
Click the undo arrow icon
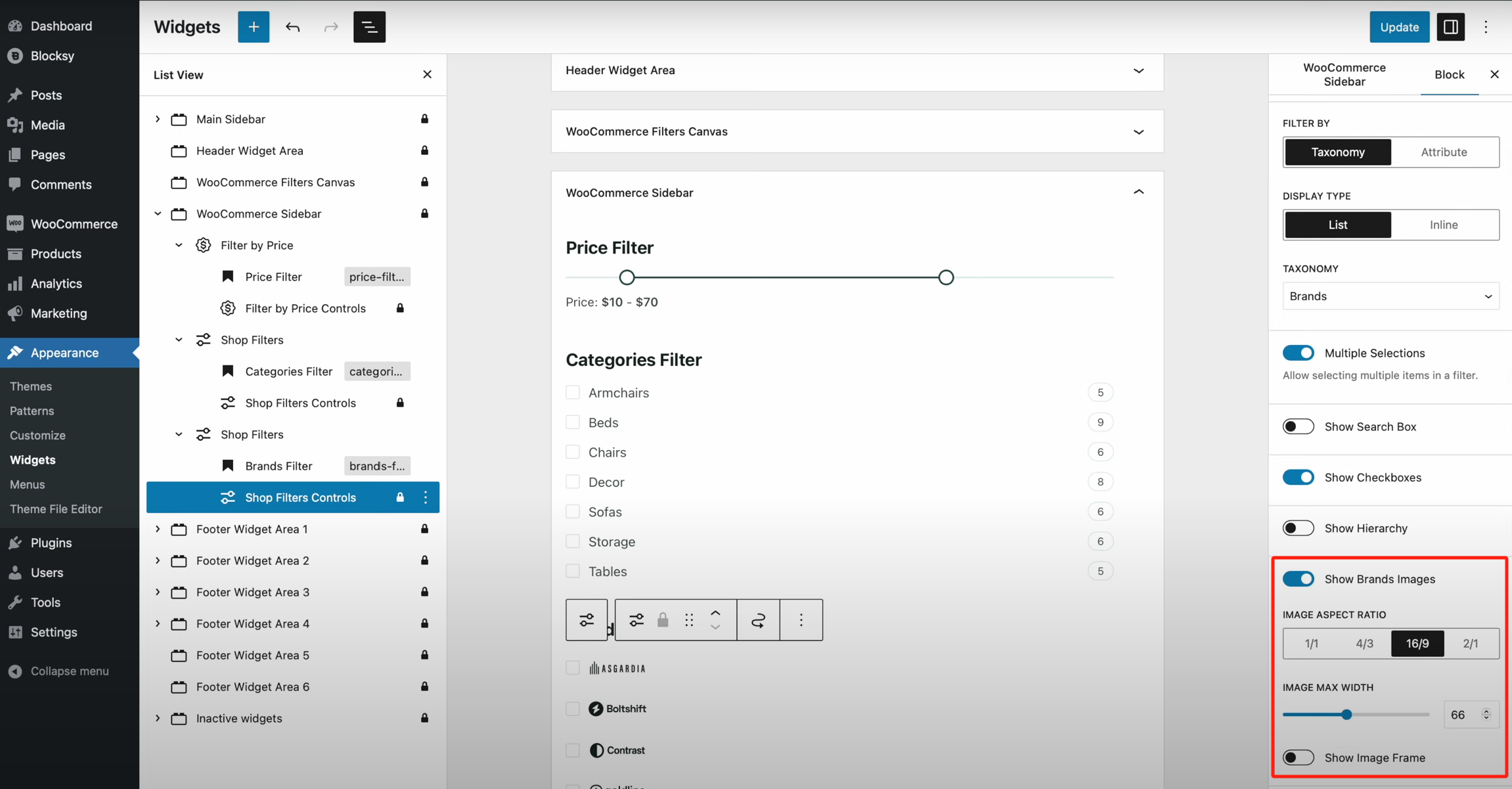coord(292,27)
